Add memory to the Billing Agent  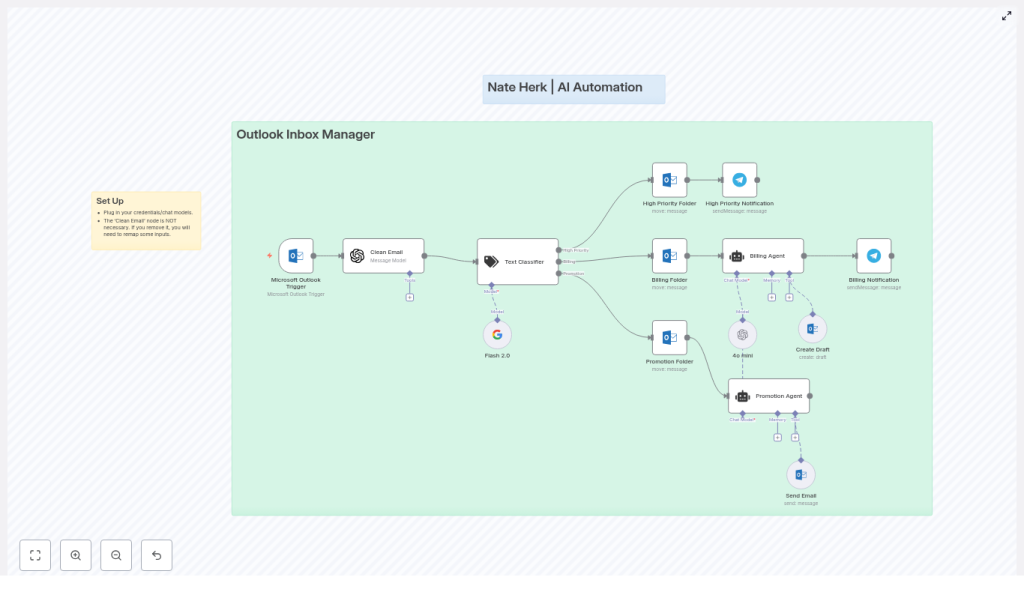click(771, 297)
